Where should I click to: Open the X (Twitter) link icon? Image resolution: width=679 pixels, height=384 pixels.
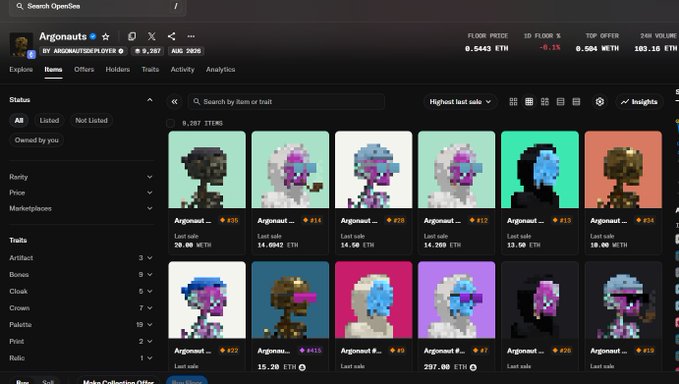pyautogui.click(x=152, y=36)
